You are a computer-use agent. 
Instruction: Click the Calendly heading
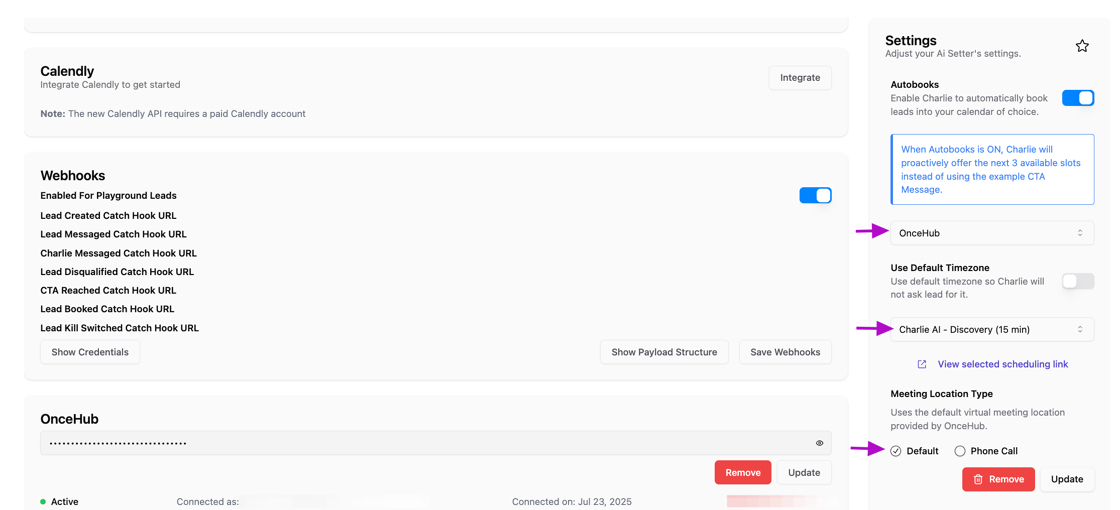[x=67, y=71]
